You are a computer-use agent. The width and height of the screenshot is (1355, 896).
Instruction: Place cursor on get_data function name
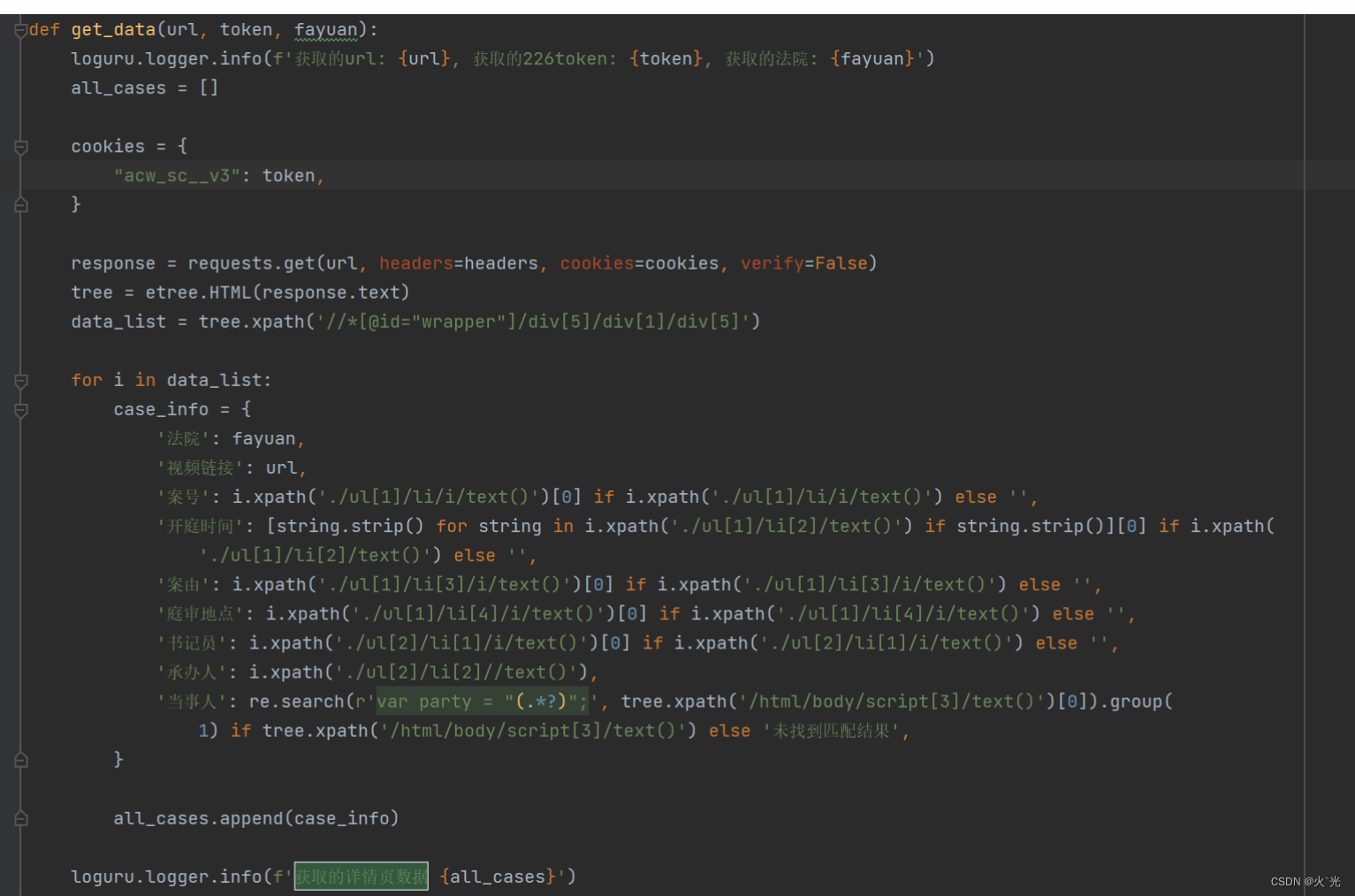pos(113,30)
